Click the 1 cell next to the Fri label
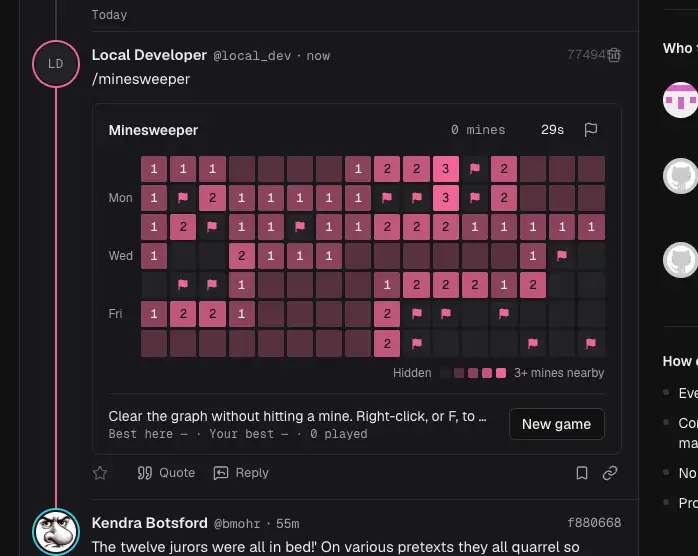 [154, 314]
